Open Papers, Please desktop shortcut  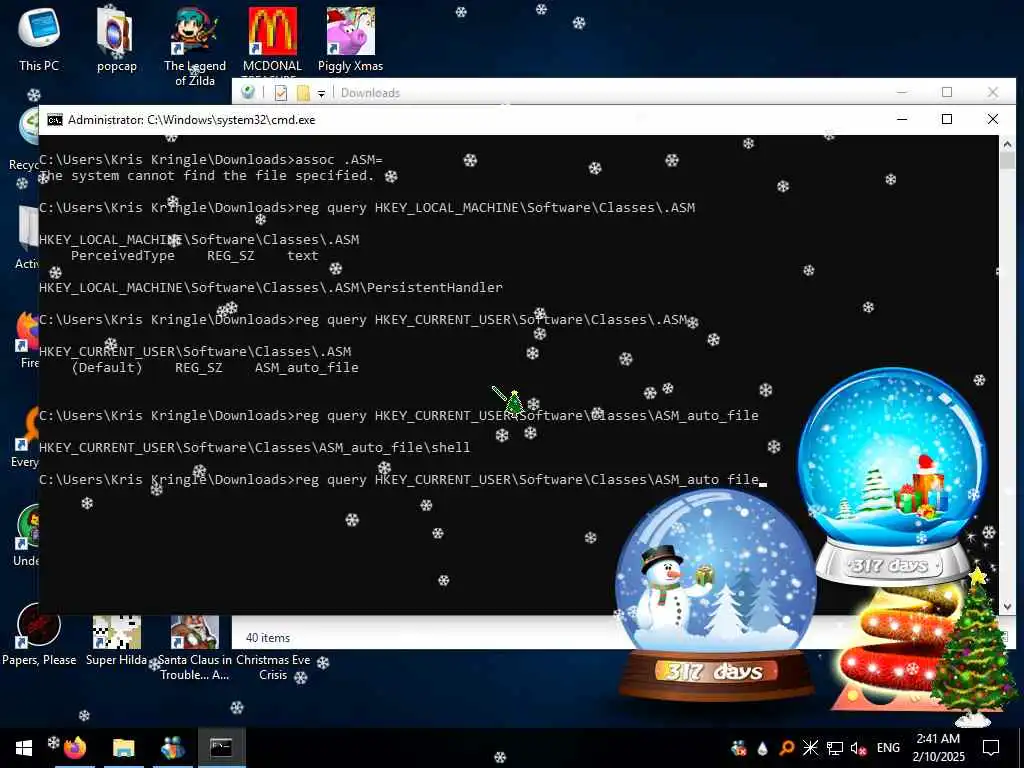pos(39,633)
